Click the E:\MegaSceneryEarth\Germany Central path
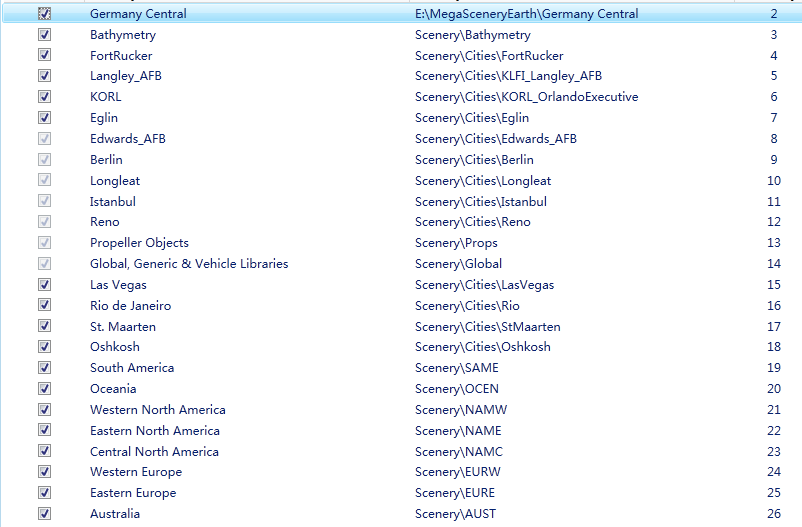This screenshot has height=527, width=802. tap(526, 14)
